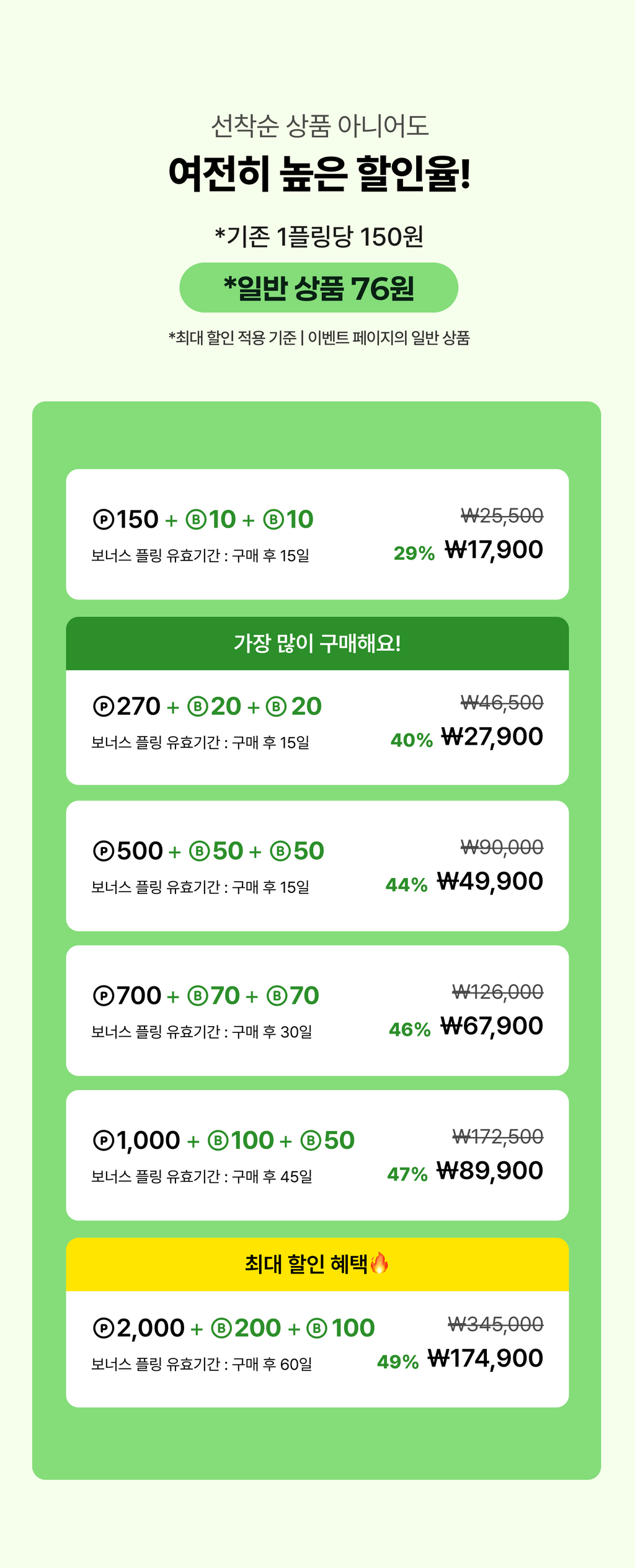The height and width of the screenshot is (1568, 635).
Task: Select the ₩17,900 package price
Action: tap(494, 550)
